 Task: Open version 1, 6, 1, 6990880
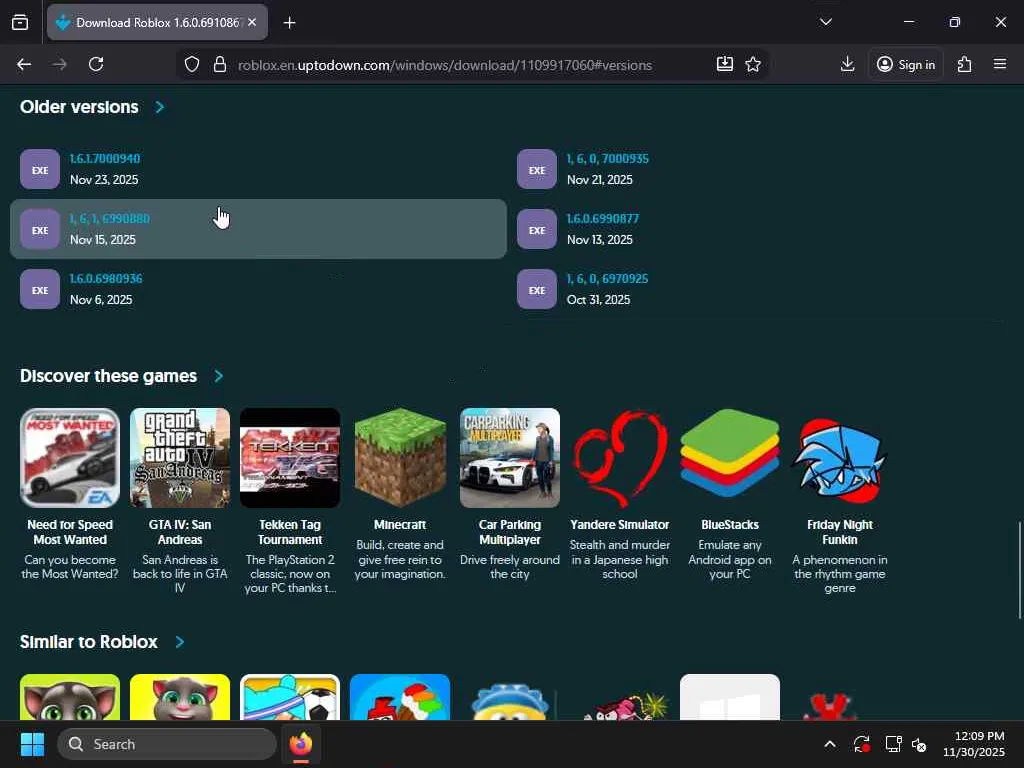[x=110, y=219]
